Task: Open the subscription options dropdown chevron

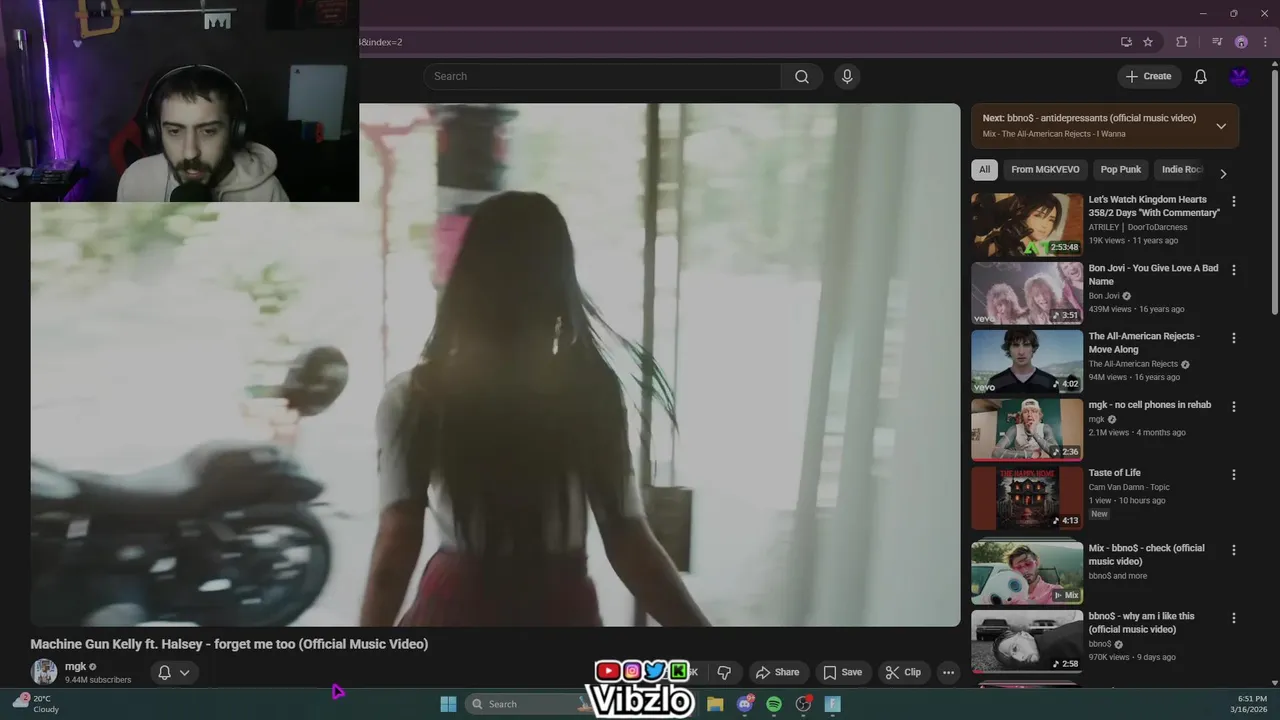Action: tap(184, 672)
